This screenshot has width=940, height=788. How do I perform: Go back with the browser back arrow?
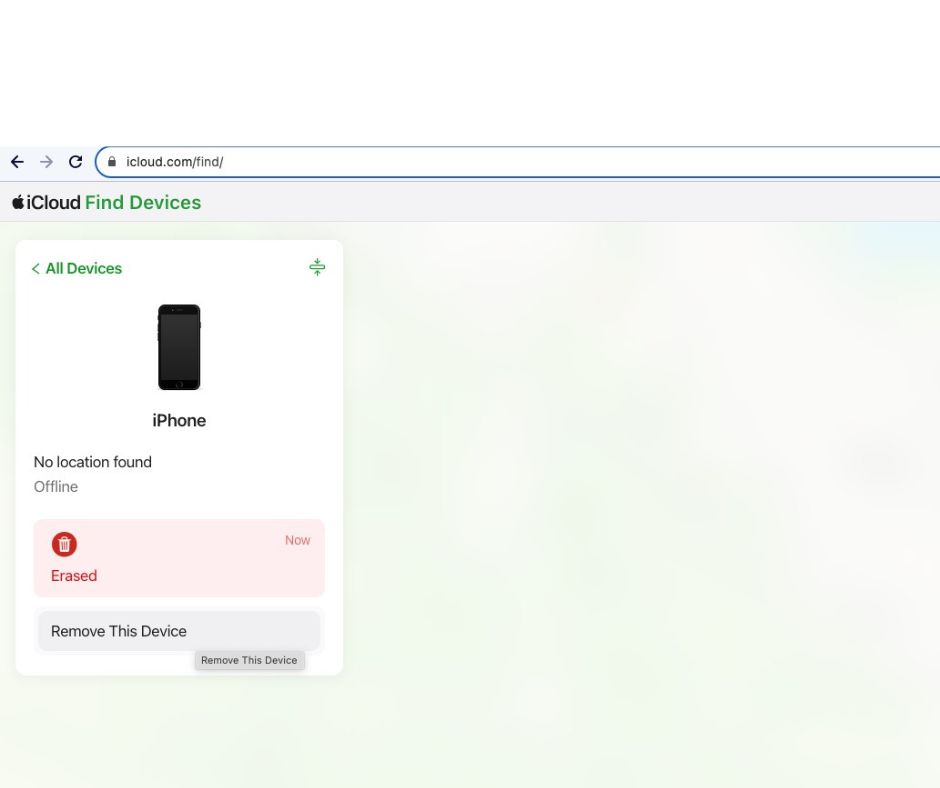point(17,162)
